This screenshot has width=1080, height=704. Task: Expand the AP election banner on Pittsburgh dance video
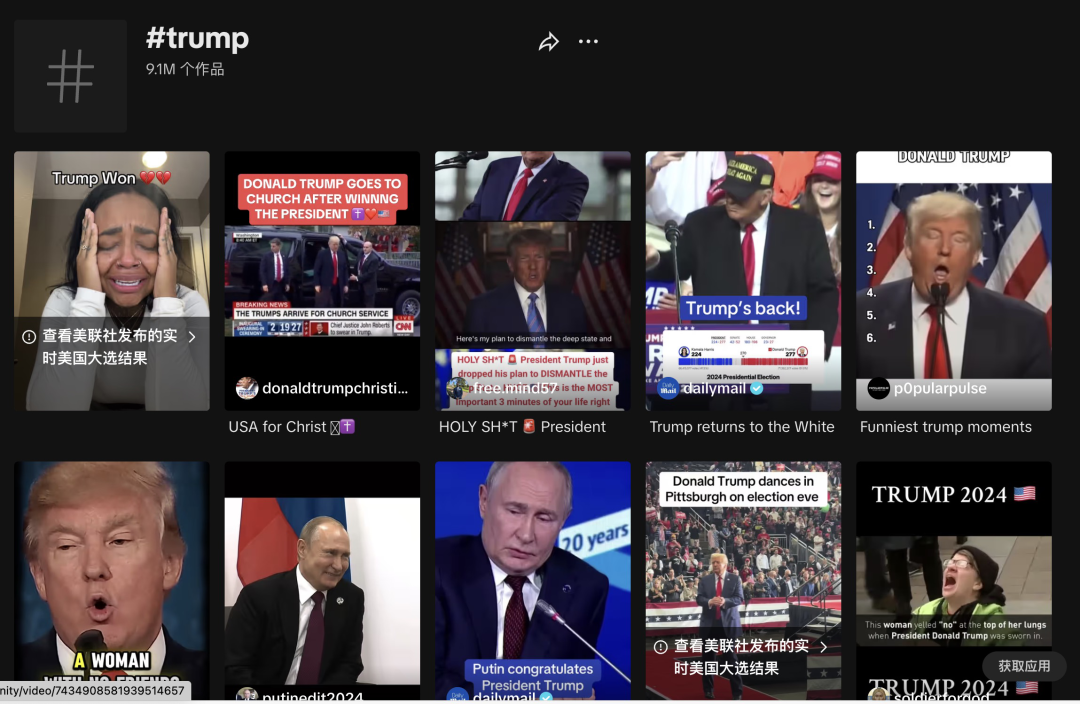pos(824,647)
